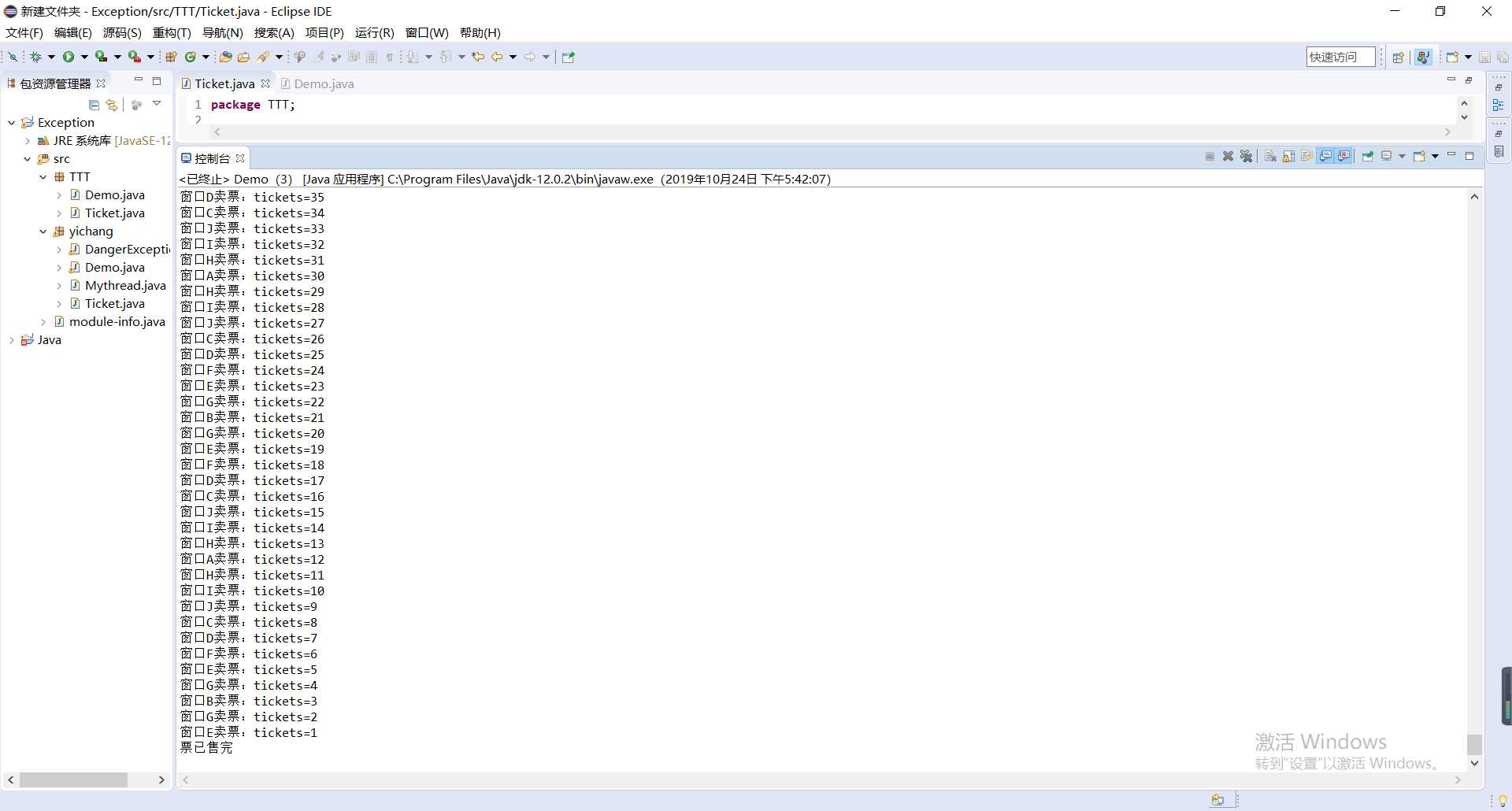
Task: Open the New Java Class dropdown arrow
Action: 206,57
